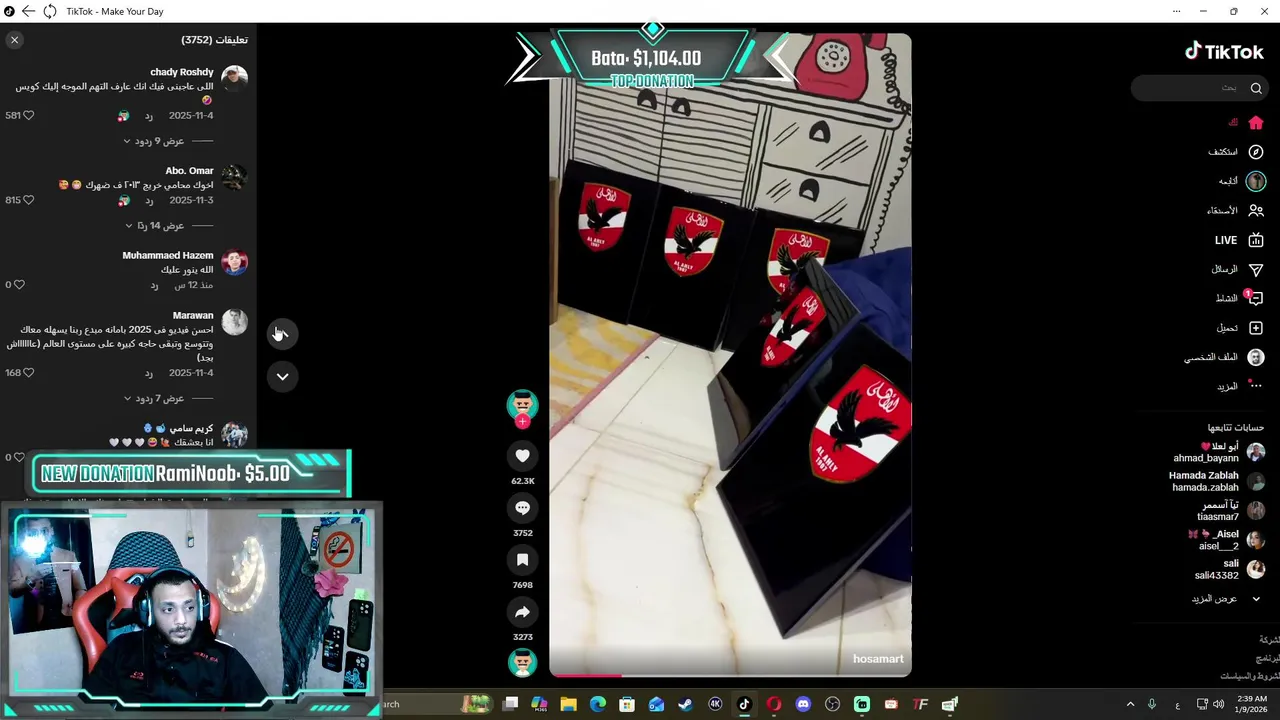Viewport: 1280px width, 720px height.
Task: Click the sound disc avatar below share
Action: tap(522, 662)
